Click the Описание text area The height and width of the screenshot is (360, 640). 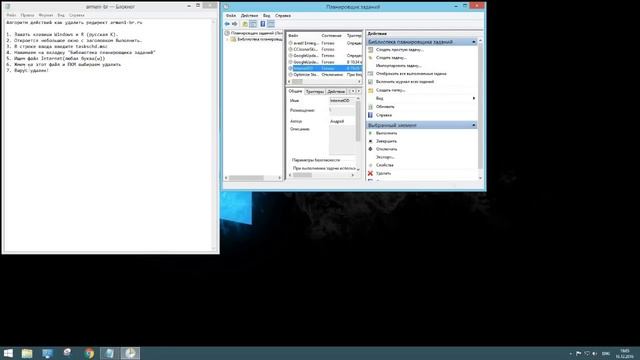(x=342, y=140)
